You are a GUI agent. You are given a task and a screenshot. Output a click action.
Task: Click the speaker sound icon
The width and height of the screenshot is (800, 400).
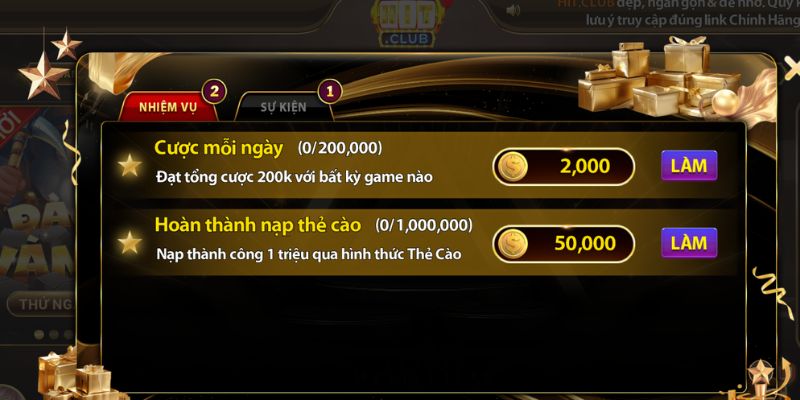[513, 10]
